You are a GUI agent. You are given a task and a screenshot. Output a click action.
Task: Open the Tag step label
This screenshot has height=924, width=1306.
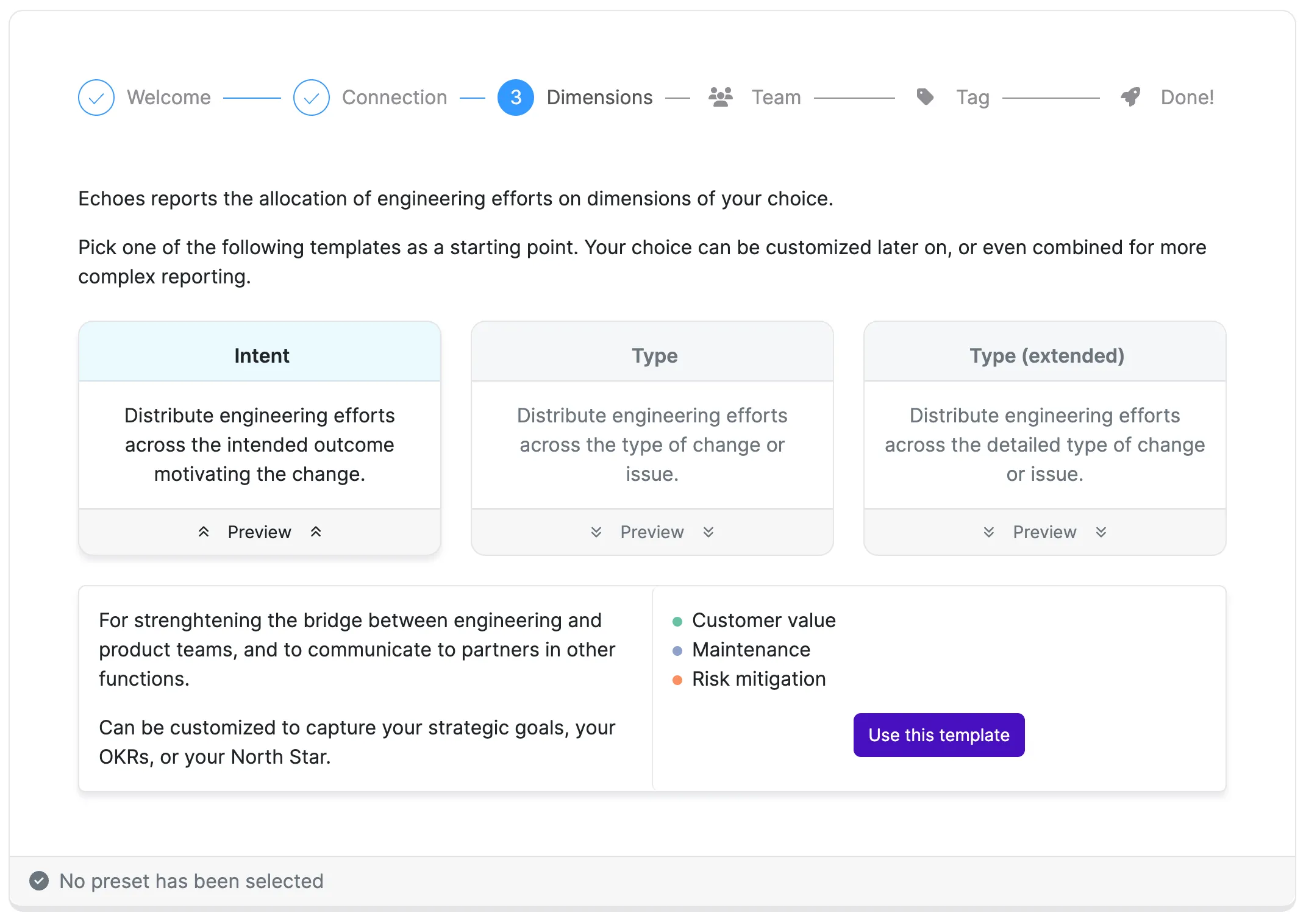[973, 98]
